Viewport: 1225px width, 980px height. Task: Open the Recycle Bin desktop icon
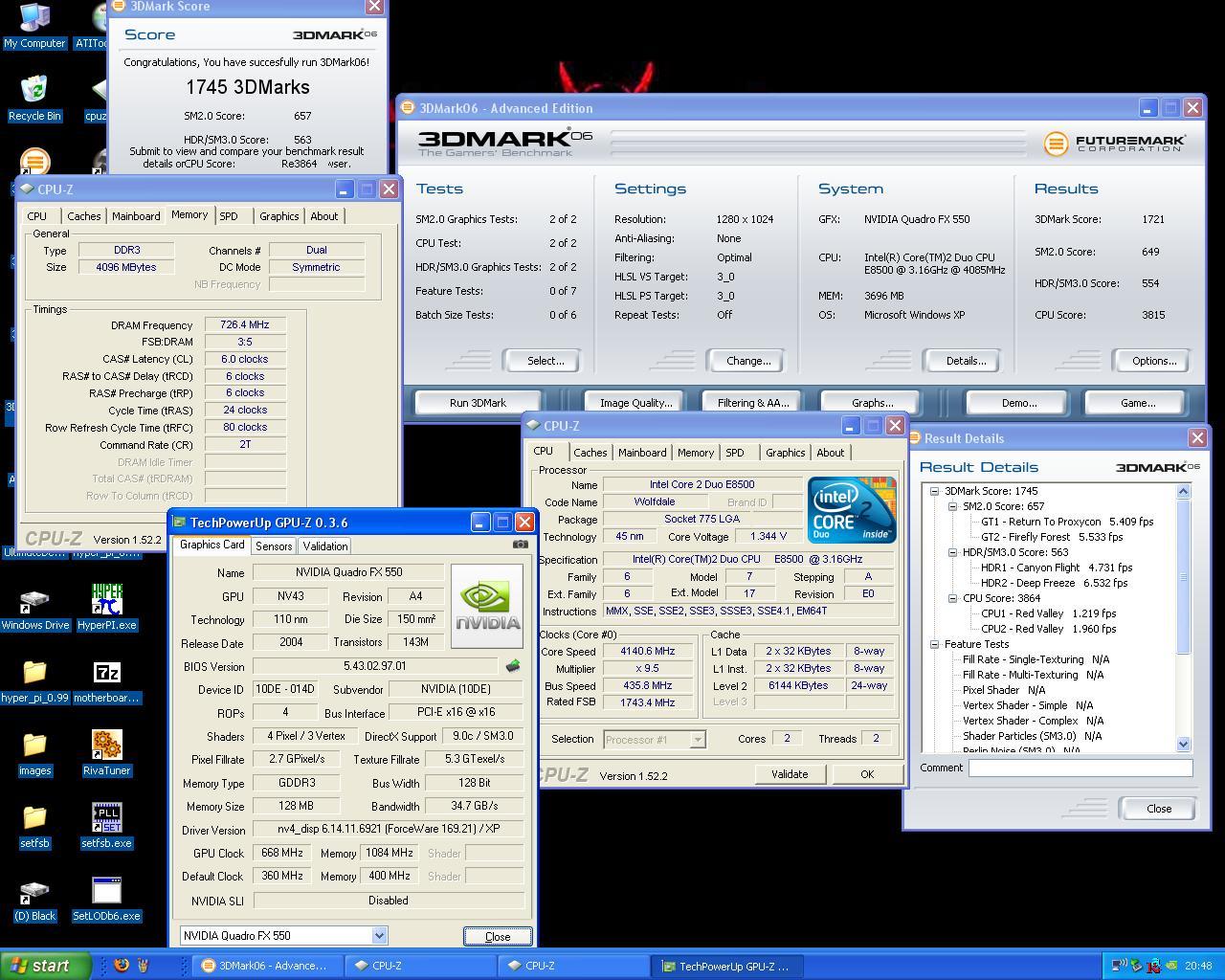tap(34, 99)
